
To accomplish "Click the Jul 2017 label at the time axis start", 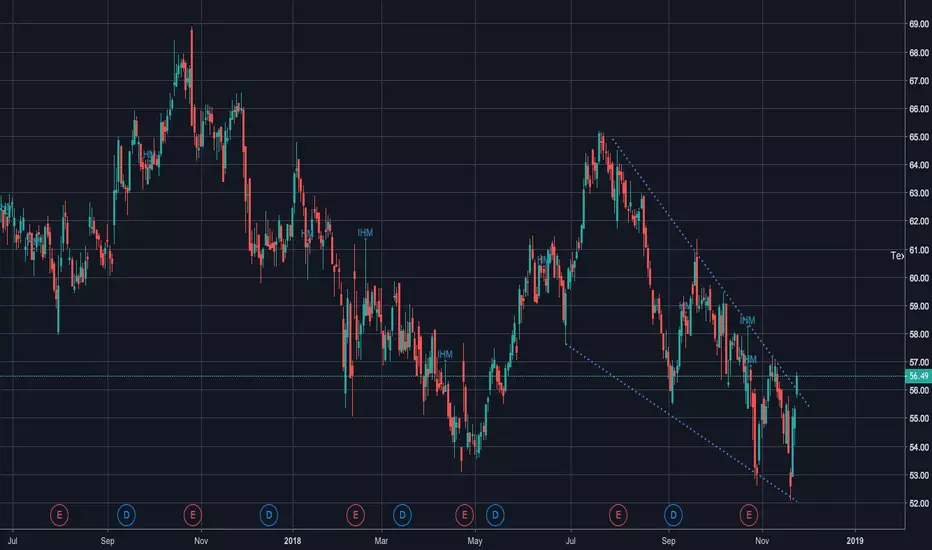I will pos(12,540).
